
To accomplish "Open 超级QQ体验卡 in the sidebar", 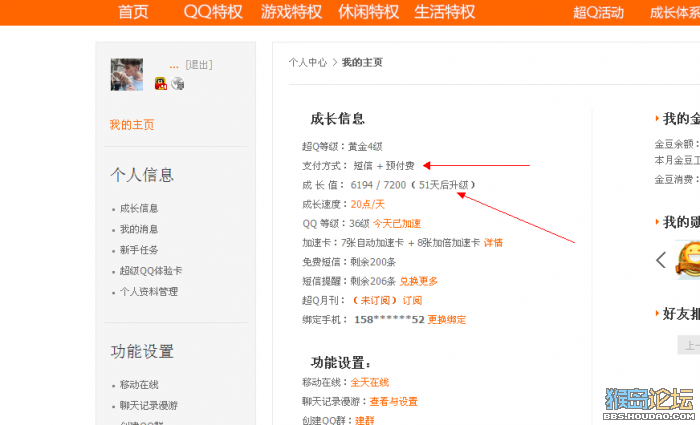I will [x=151, y=271].
